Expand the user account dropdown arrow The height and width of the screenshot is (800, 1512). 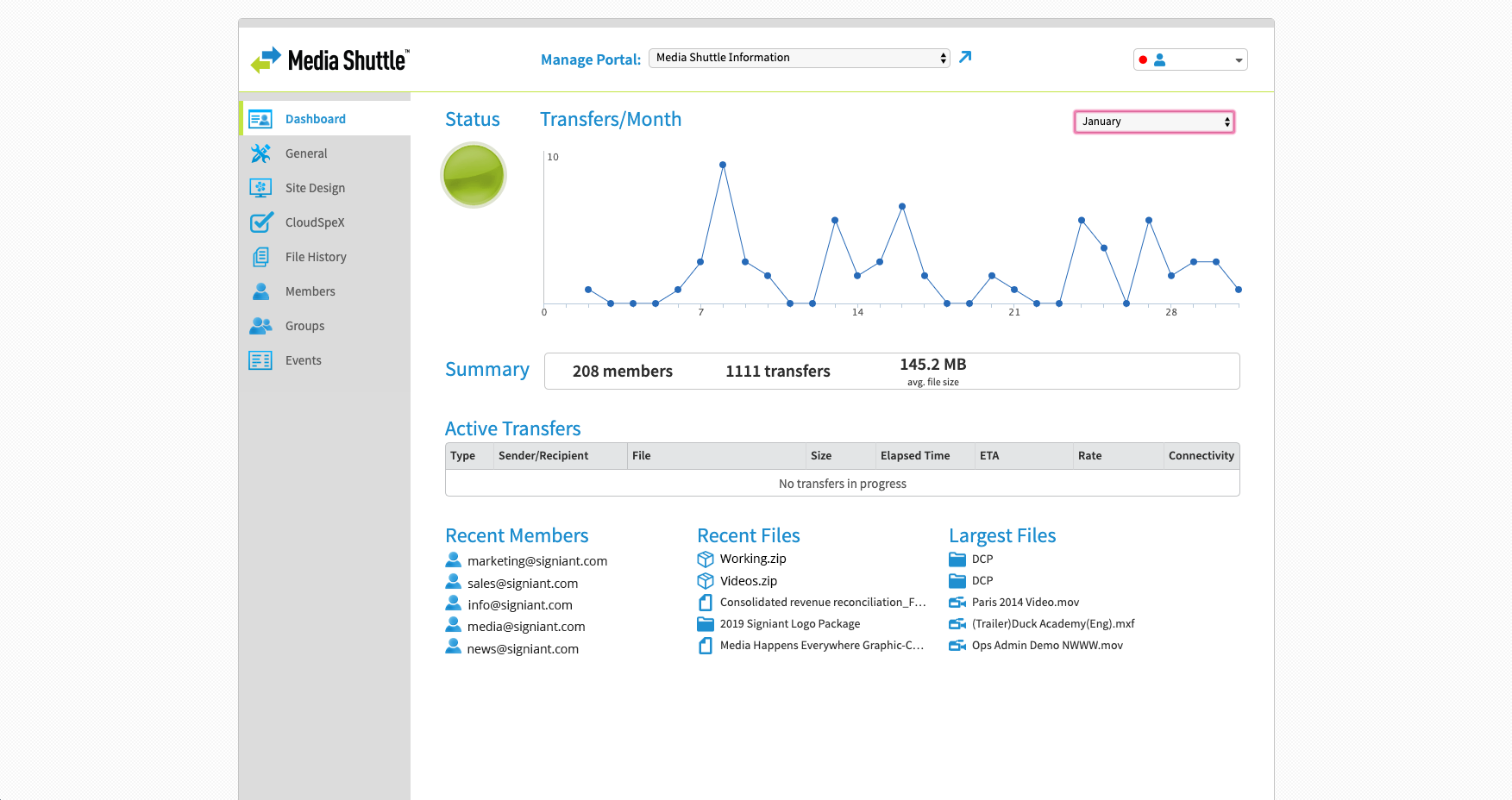click(1238, 59)
